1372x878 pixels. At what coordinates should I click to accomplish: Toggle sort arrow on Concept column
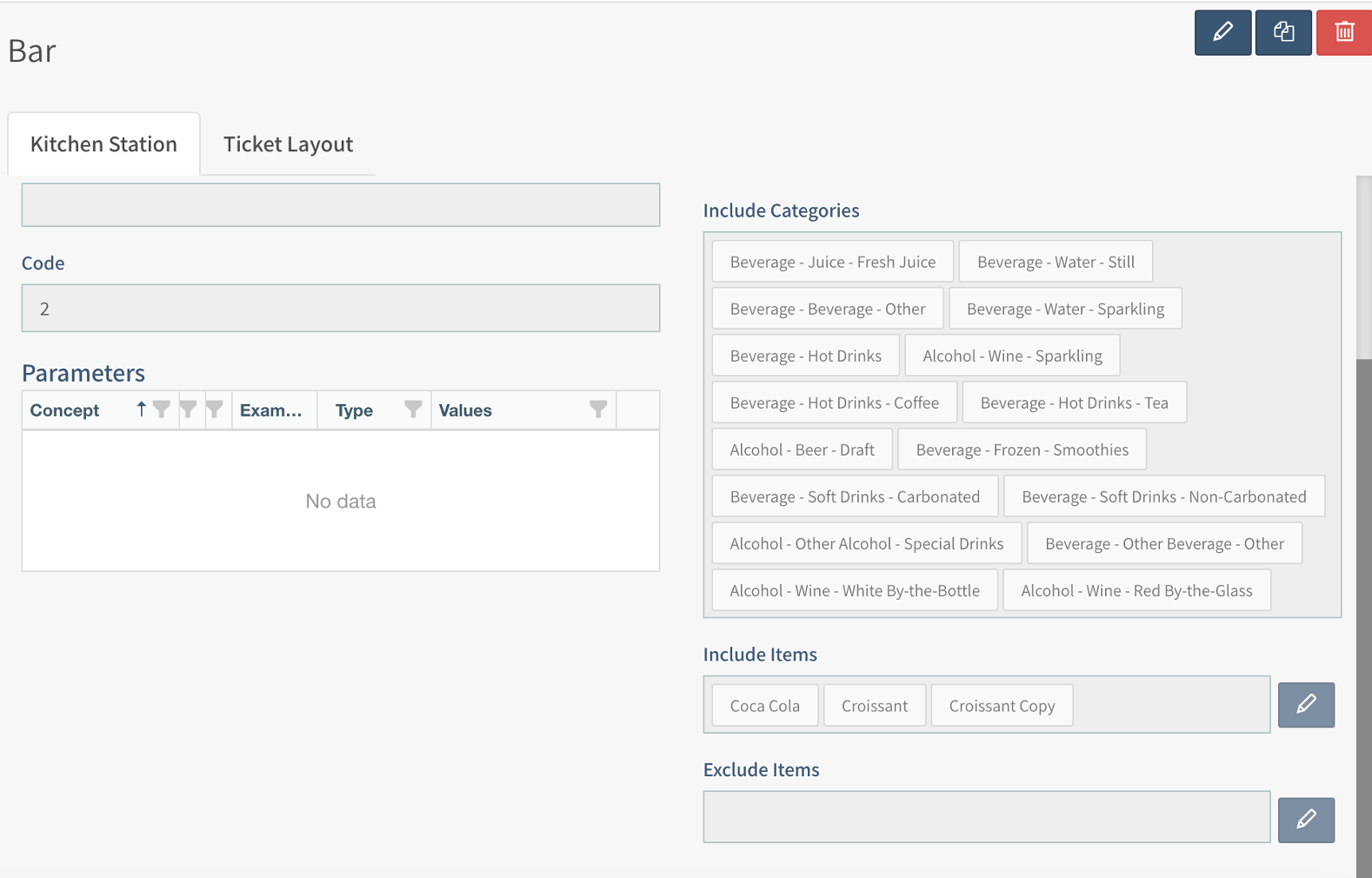pos(141,409)
